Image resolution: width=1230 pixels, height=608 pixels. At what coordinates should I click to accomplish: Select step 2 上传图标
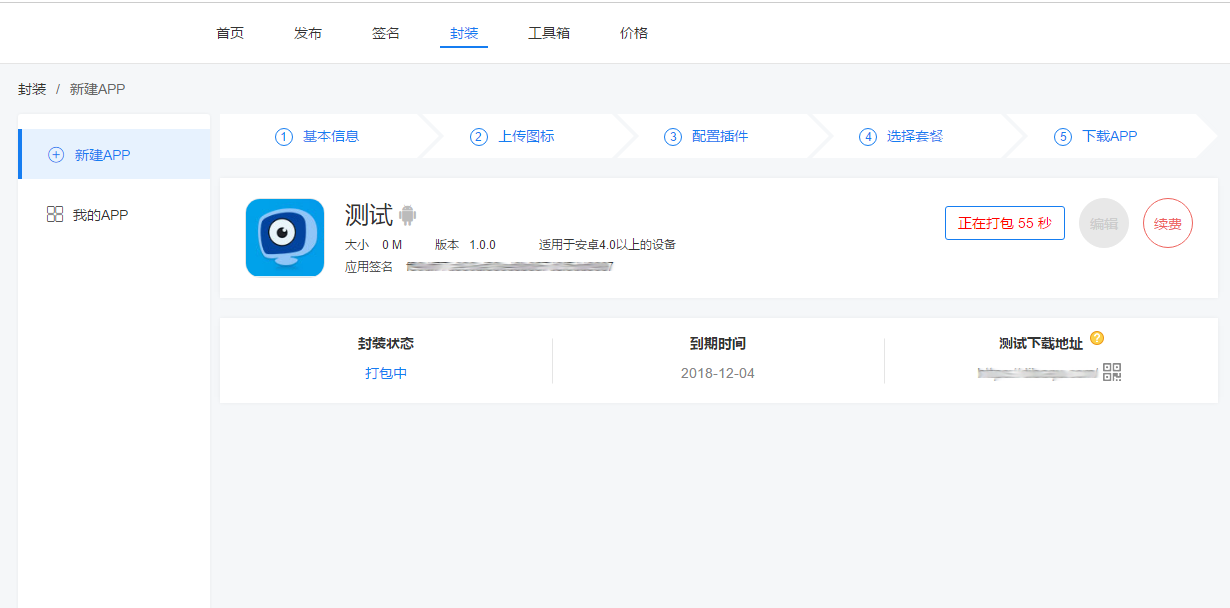coord(513,137)
